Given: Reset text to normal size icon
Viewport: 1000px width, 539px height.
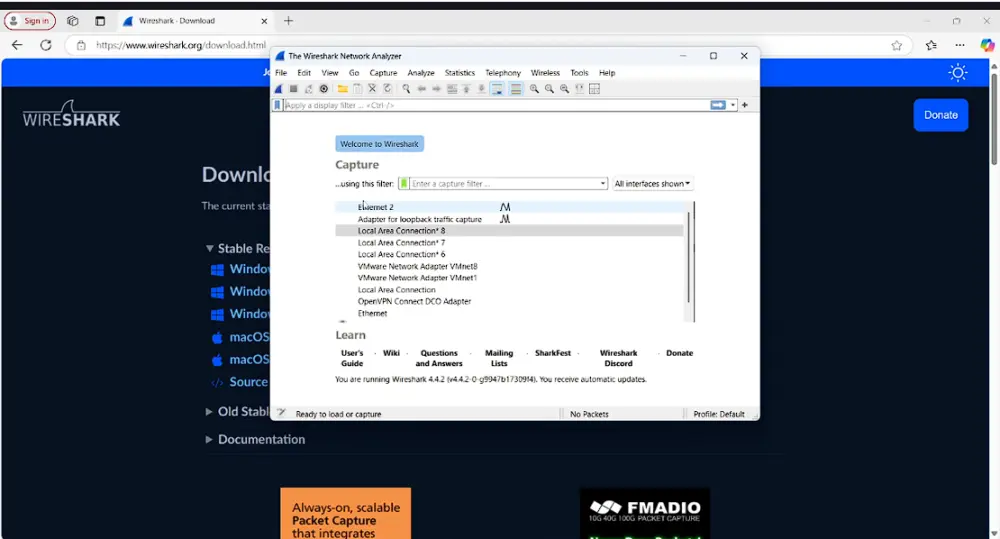Looking at the screenshot, I should (564, 89).
